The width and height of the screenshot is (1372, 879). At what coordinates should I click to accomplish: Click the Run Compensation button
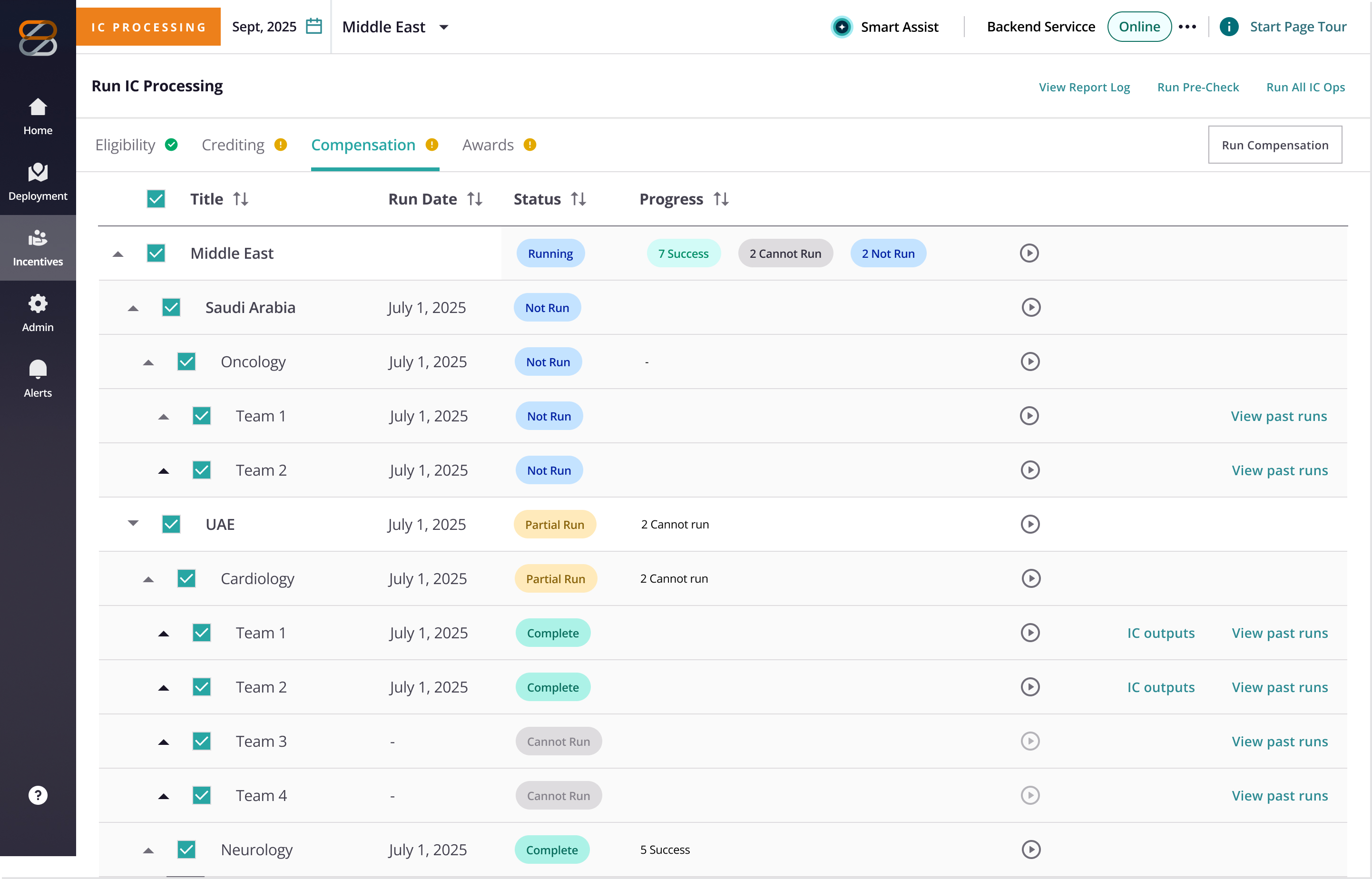[x=1275, y=145]
